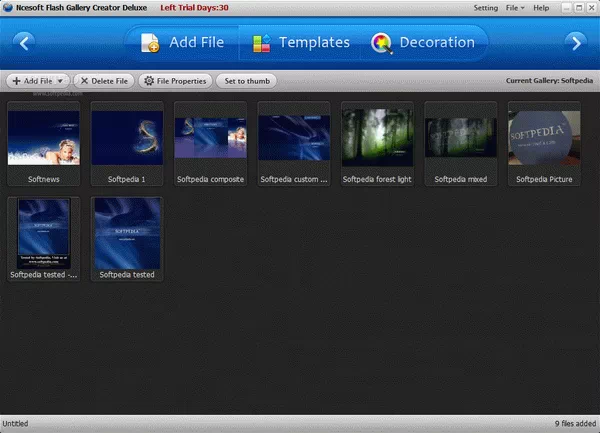Select the Softpedia composite thumbnail
The image size is (600, 433).
pyautogui.click(x=210, y=138)
